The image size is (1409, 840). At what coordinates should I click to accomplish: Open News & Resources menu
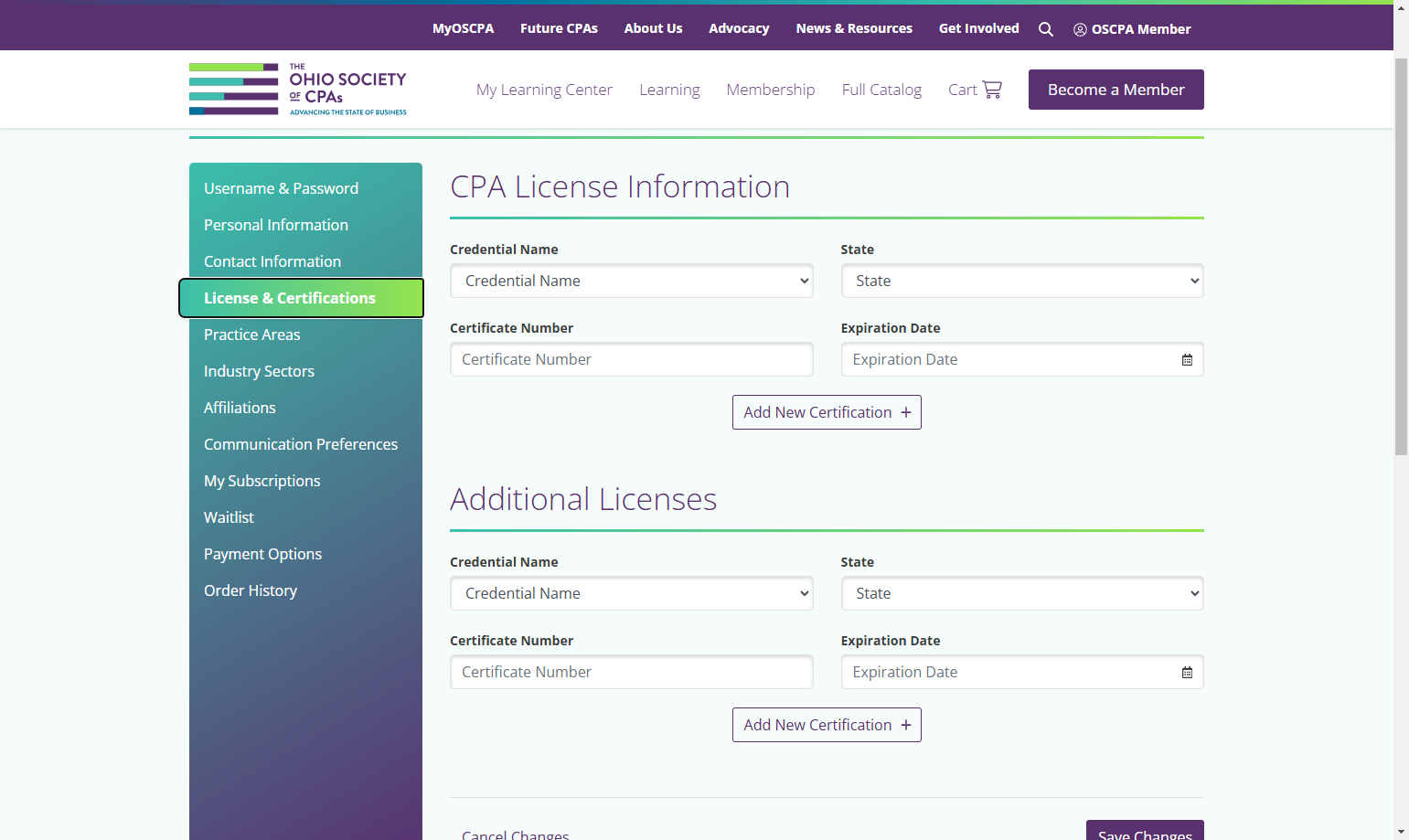pyautogui.click(x=854, y=28)
